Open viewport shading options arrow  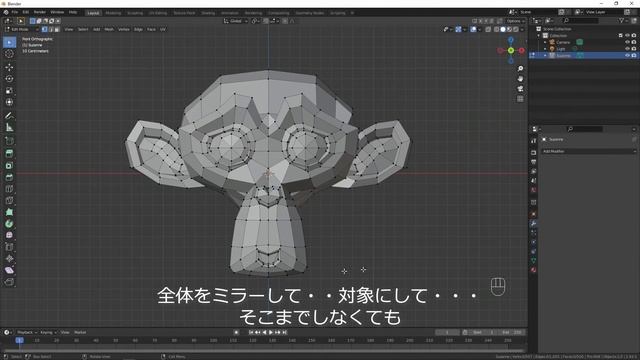522,29
